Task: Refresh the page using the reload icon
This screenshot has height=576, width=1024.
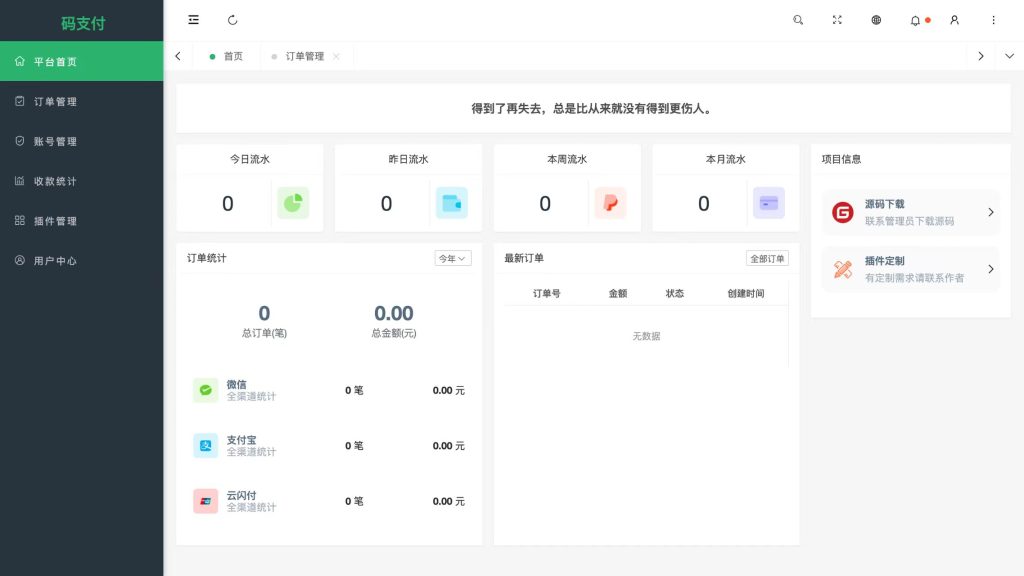Action: point(233,20)
